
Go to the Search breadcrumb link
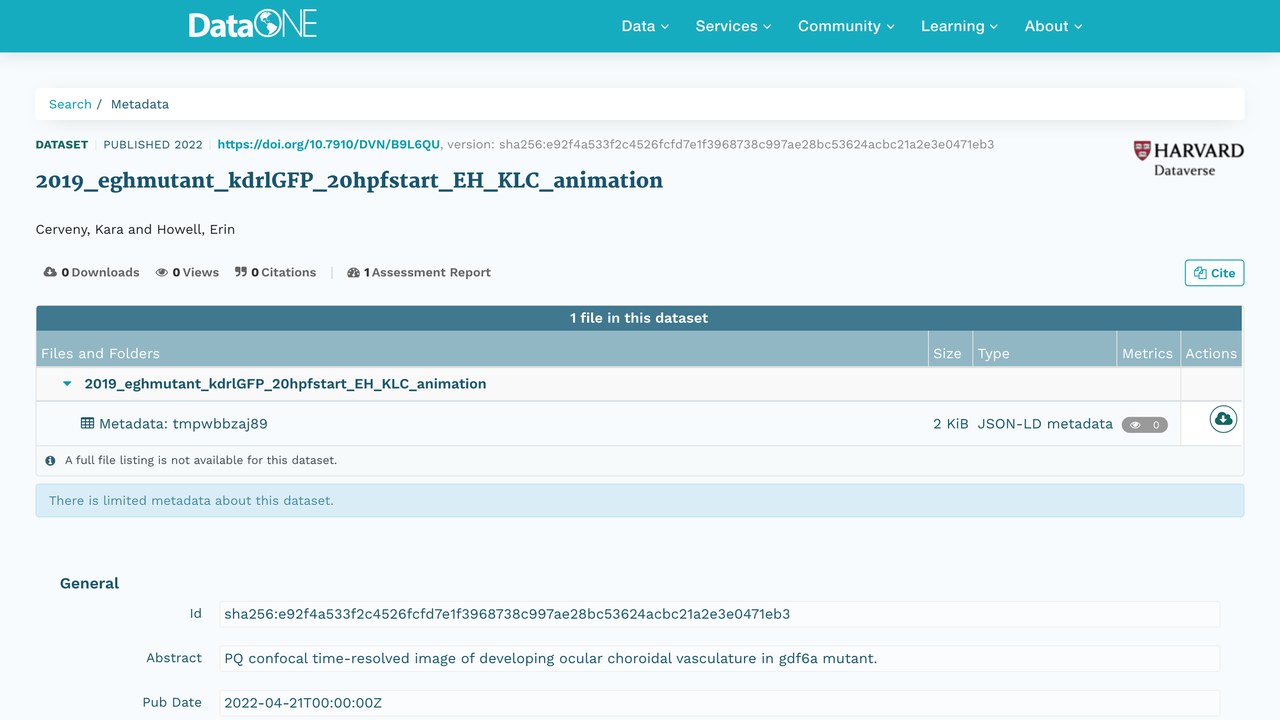click(x=70, y=104)
